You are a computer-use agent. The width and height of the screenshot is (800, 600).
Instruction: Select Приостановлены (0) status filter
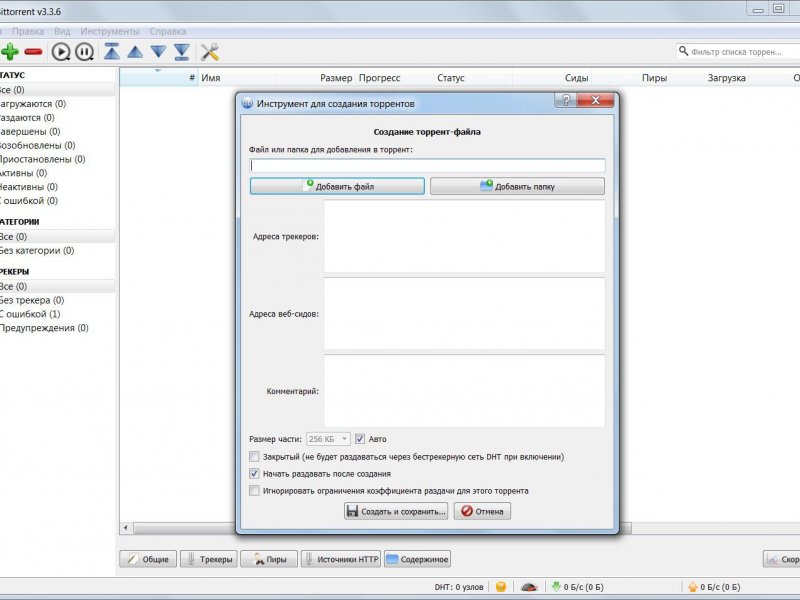coord(43,159)
